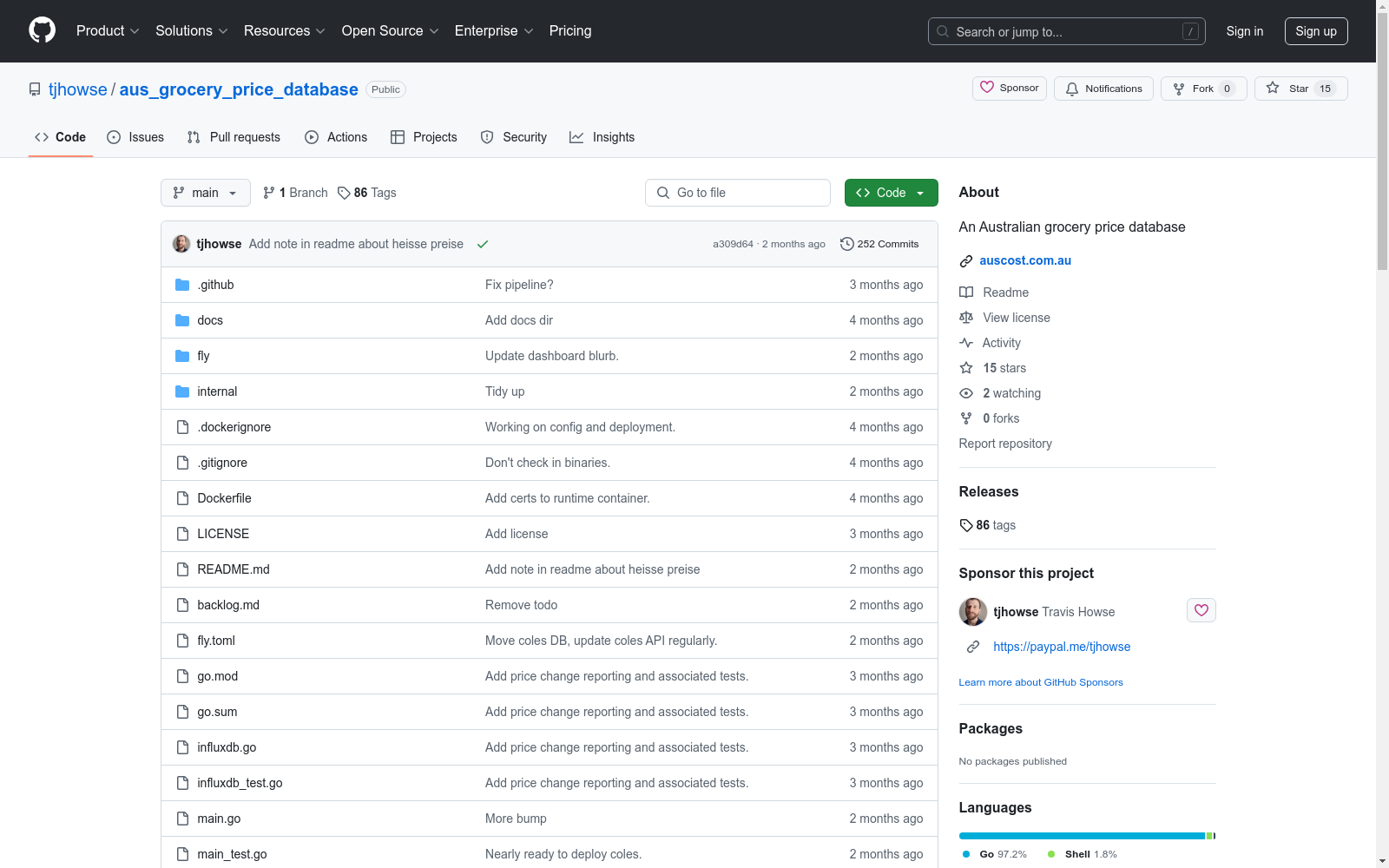
Task: Click the Activity pulse icon
Action: (966, 343)
